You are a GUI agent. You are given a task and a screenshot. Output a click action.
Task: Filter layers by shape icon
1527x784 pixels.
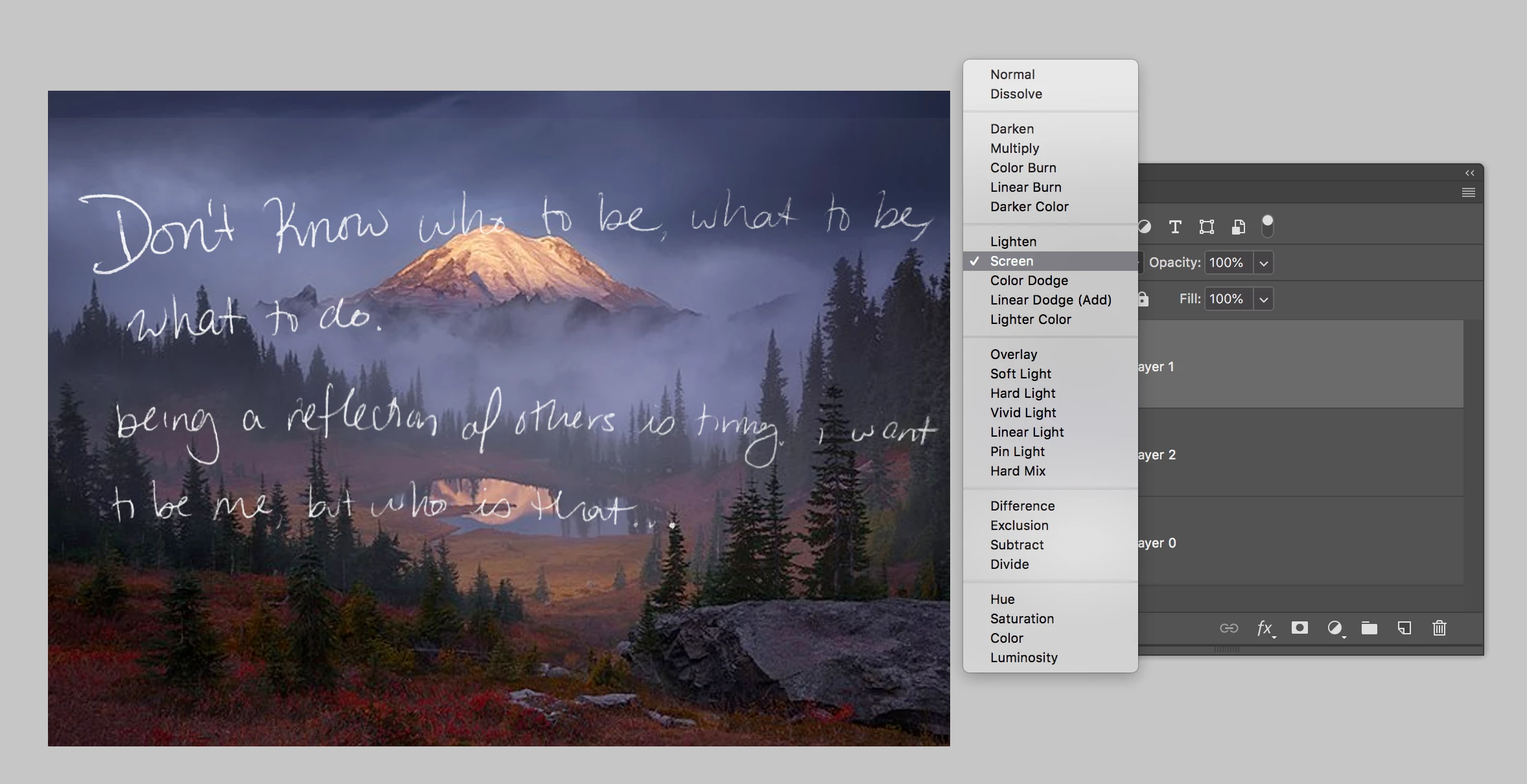(1206, 227)
